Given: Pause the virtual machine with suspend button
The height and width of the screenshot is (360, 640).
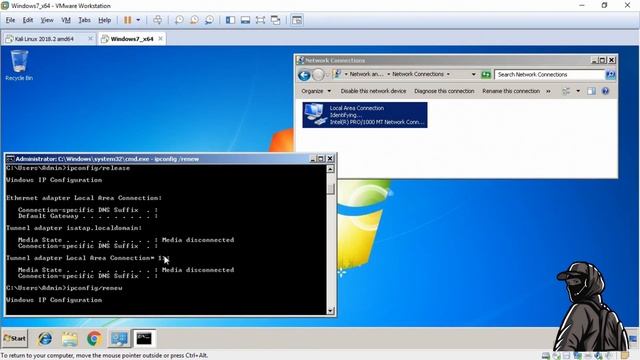Looking at the screenshot, I should point(128,20).
